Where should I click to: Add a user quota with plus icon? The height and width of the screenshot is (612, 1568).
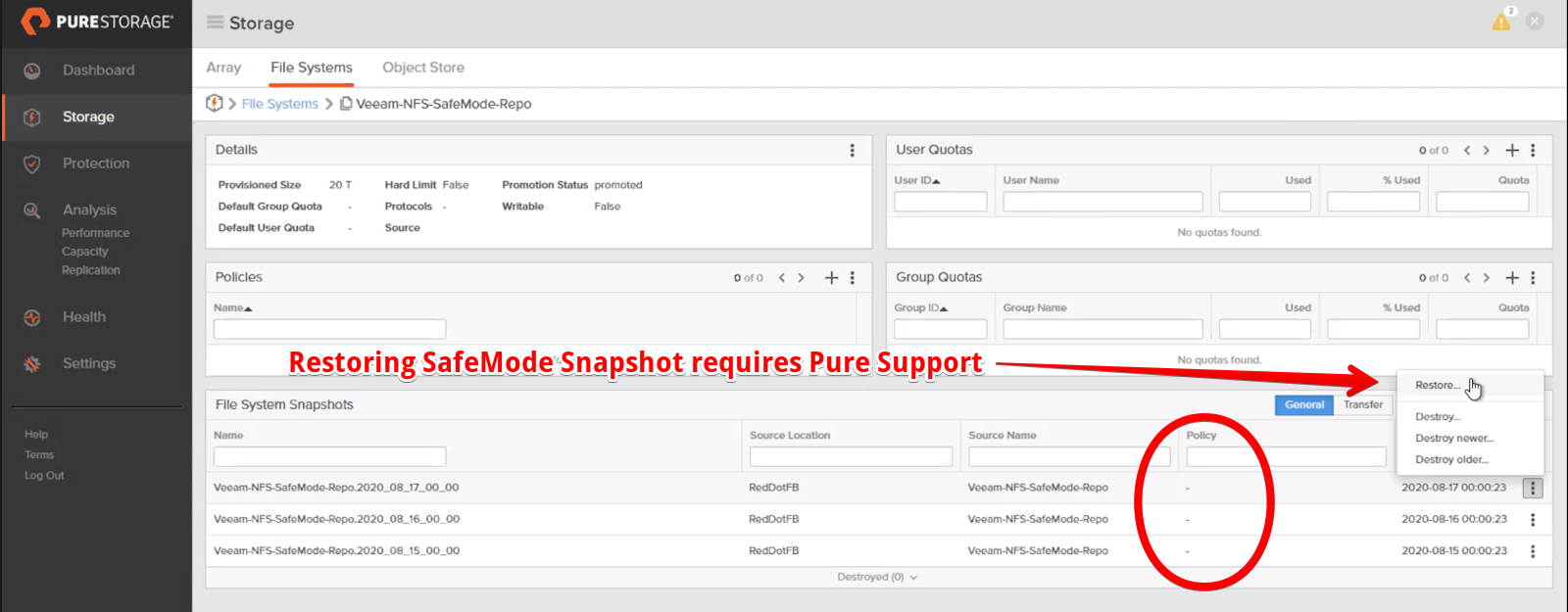pos(1512,150)
